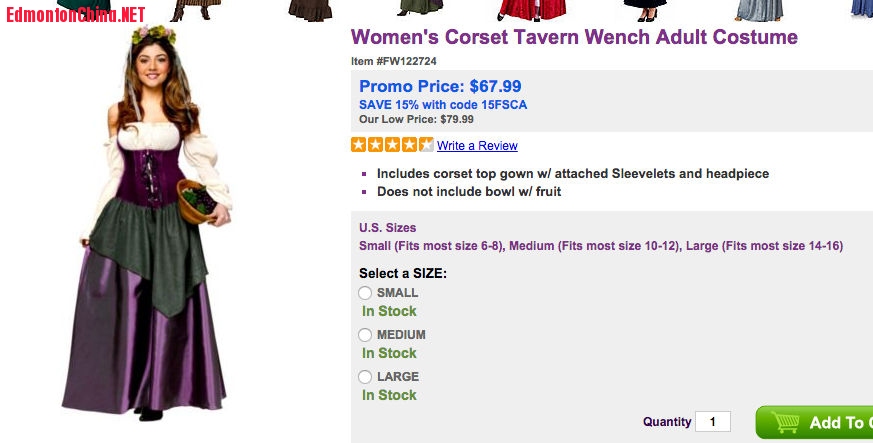Screen dimensions: 873x443
Task: Click the Women's Corset Tavern Wench title
Action: [x=574, y=37]
